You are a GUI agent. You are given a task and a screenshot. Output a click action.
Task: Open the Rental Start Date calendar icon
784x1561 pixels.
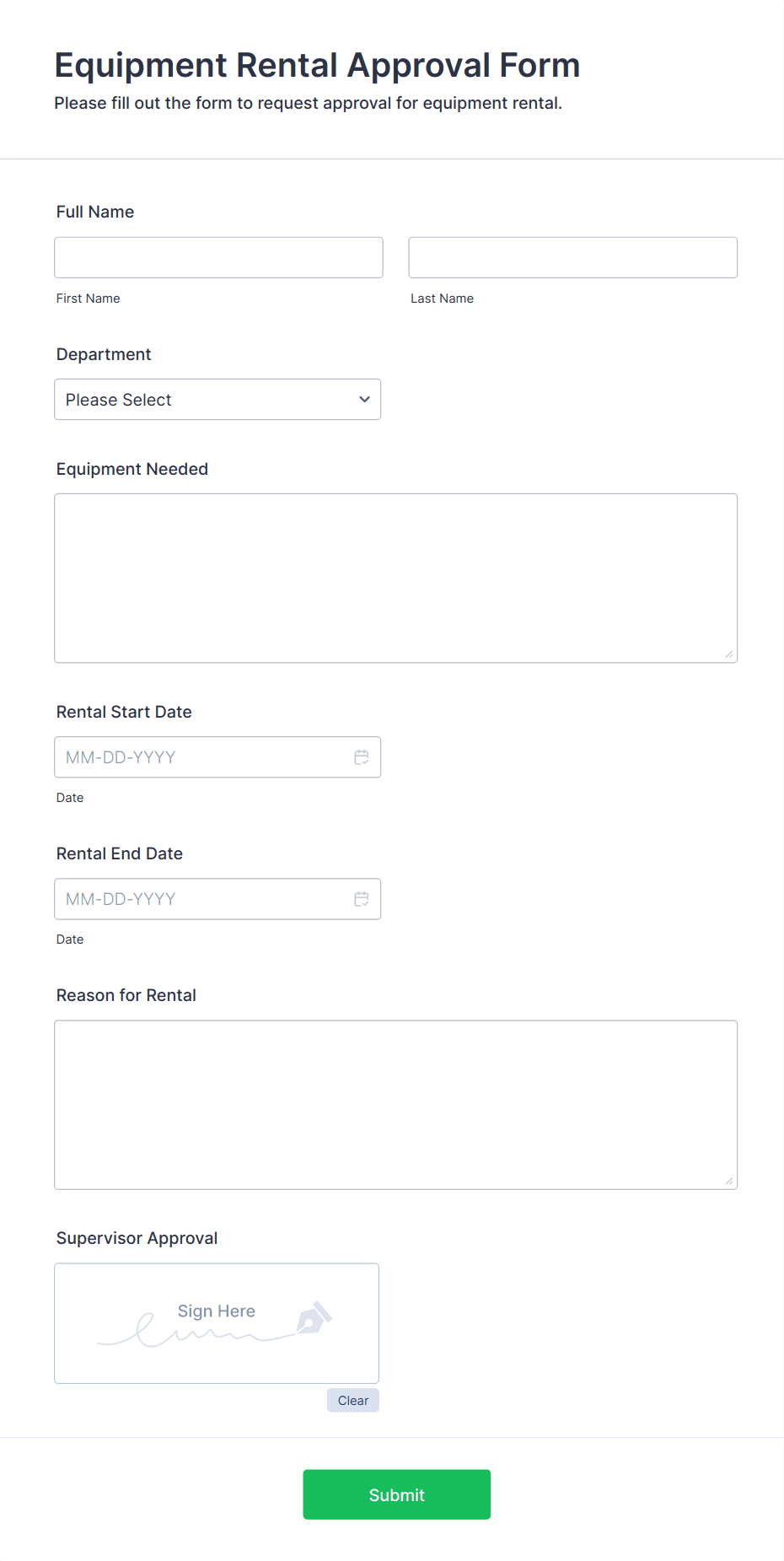(x=362, y=757)
